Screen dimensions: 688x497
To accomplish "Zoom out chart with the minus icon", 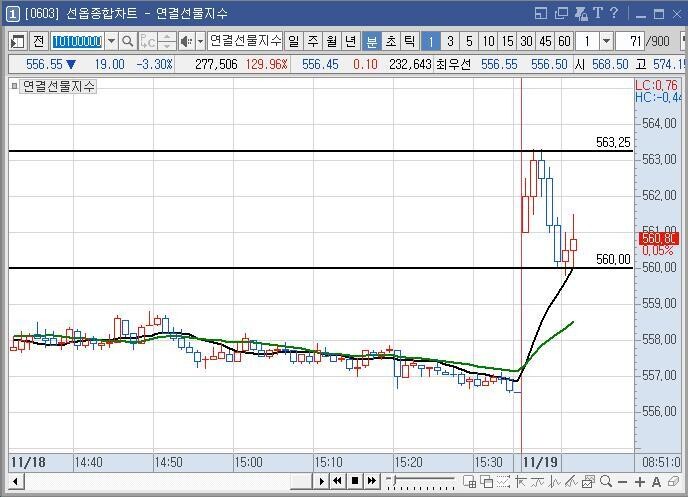I will 622,482.
